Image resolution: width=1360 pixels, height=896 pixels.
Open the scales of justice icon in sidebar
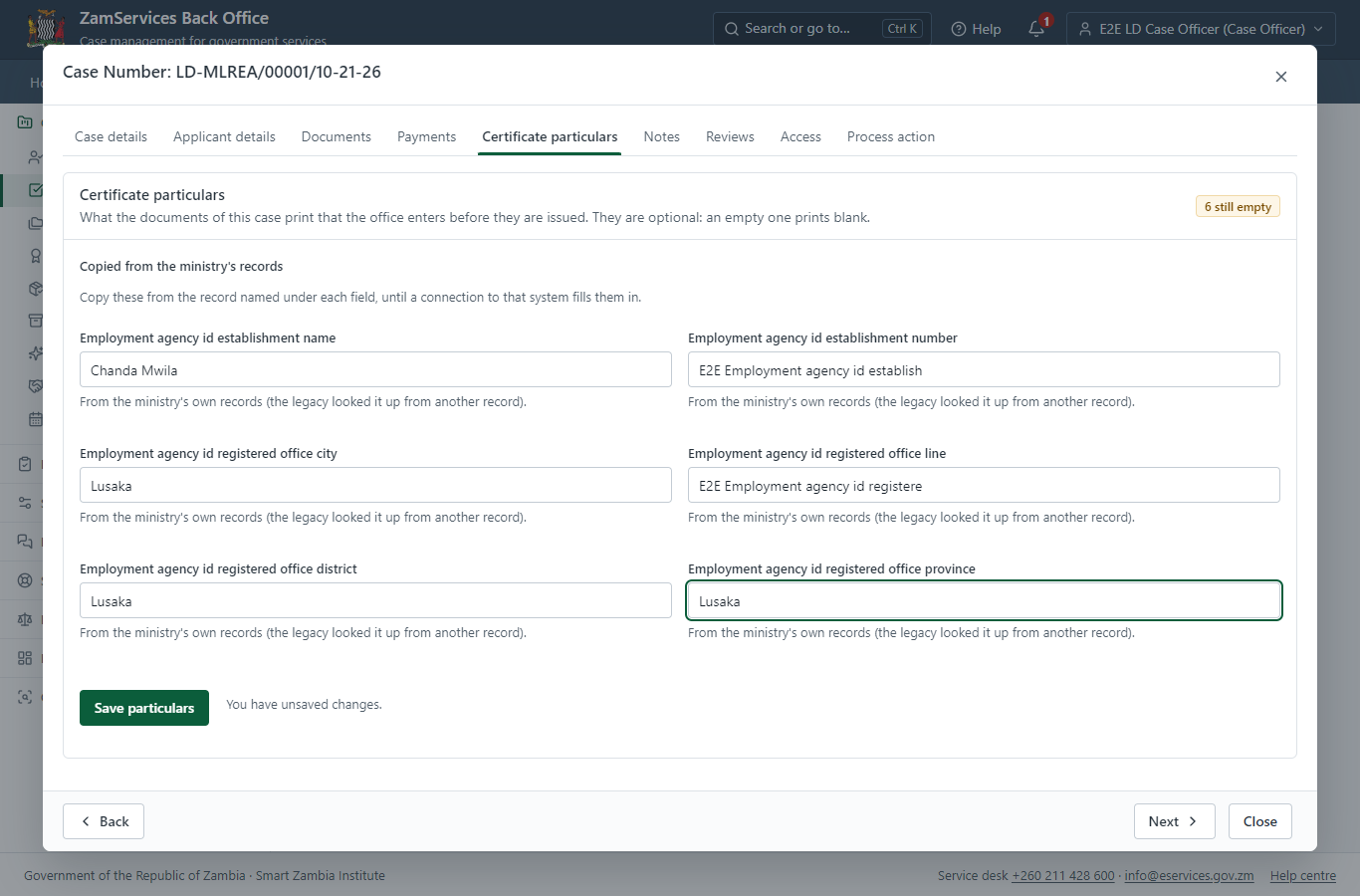tap(25, 619)
